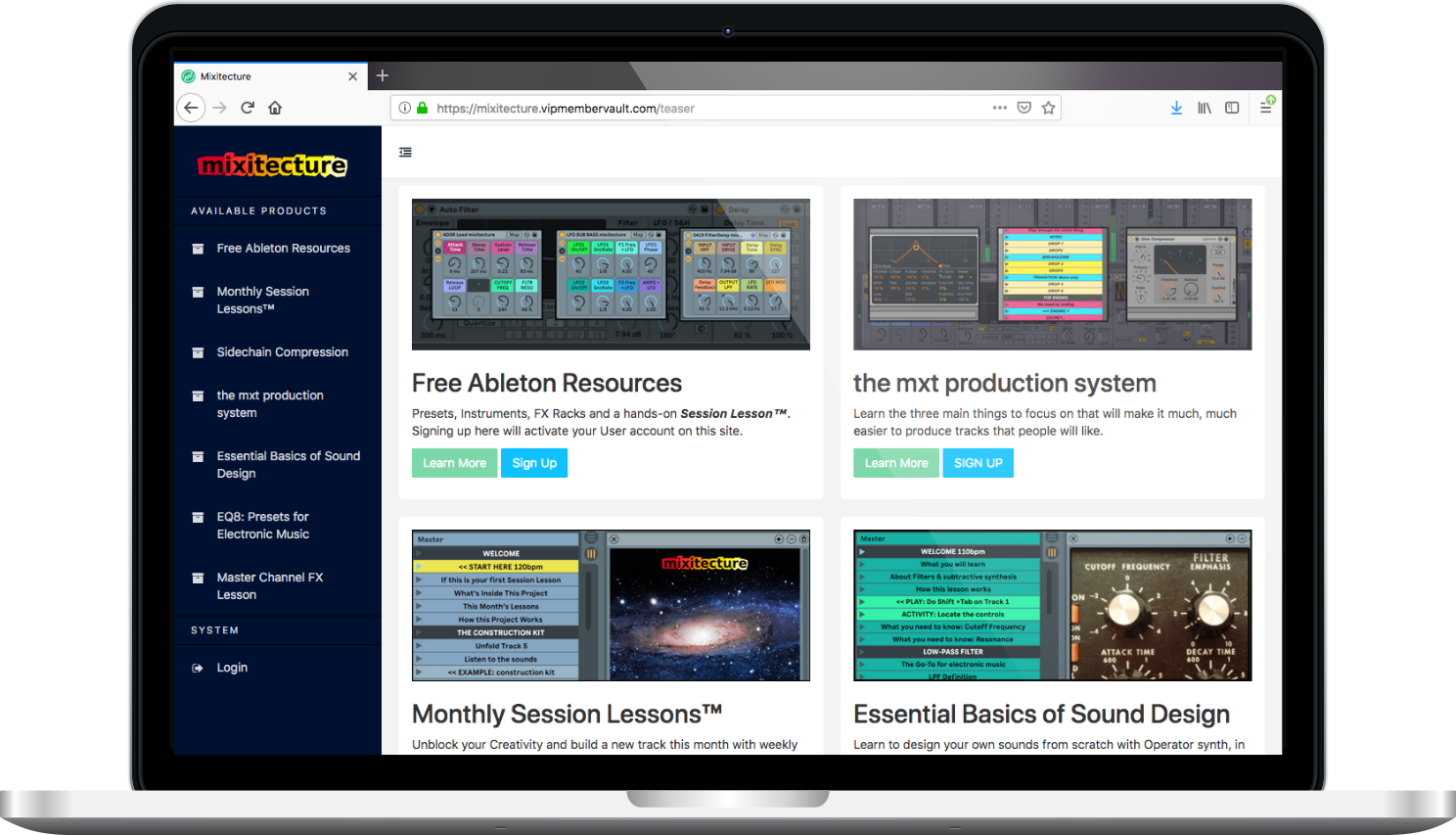Click the login arrow icon in the sidebar

(198, 668)
